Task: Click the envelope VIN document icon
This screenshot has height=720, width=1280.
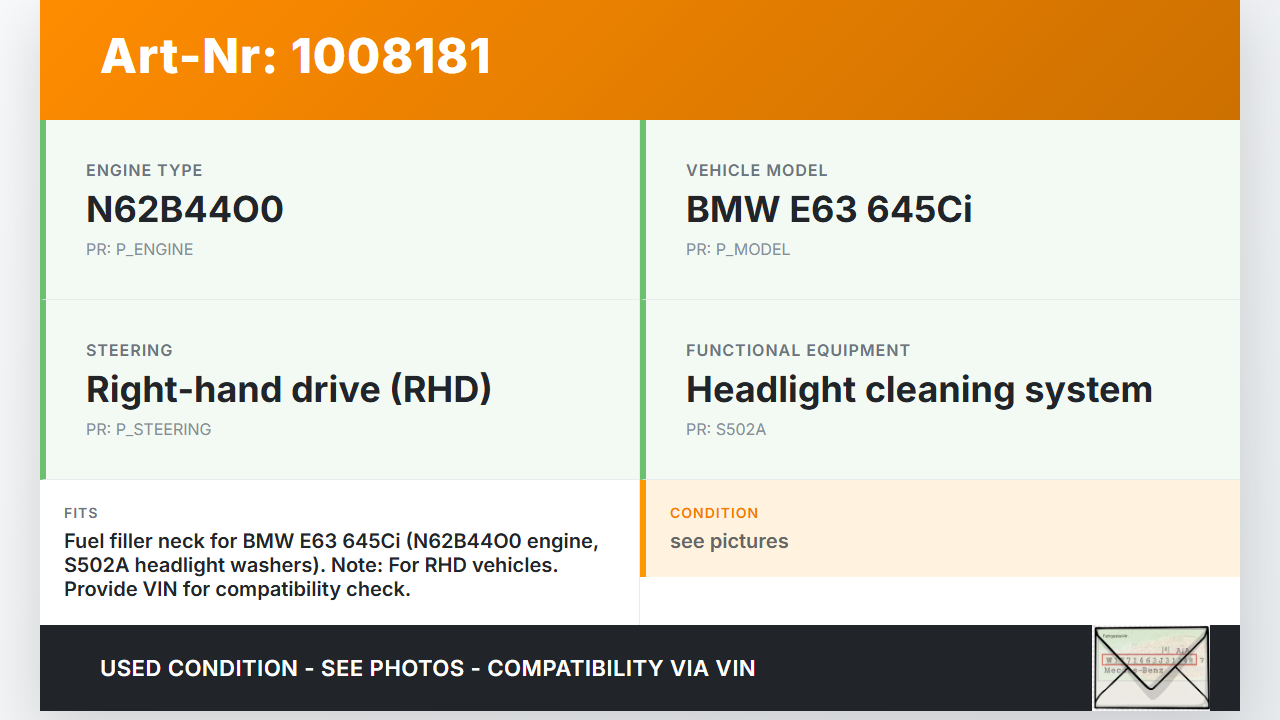Action: coord(1151,667)
